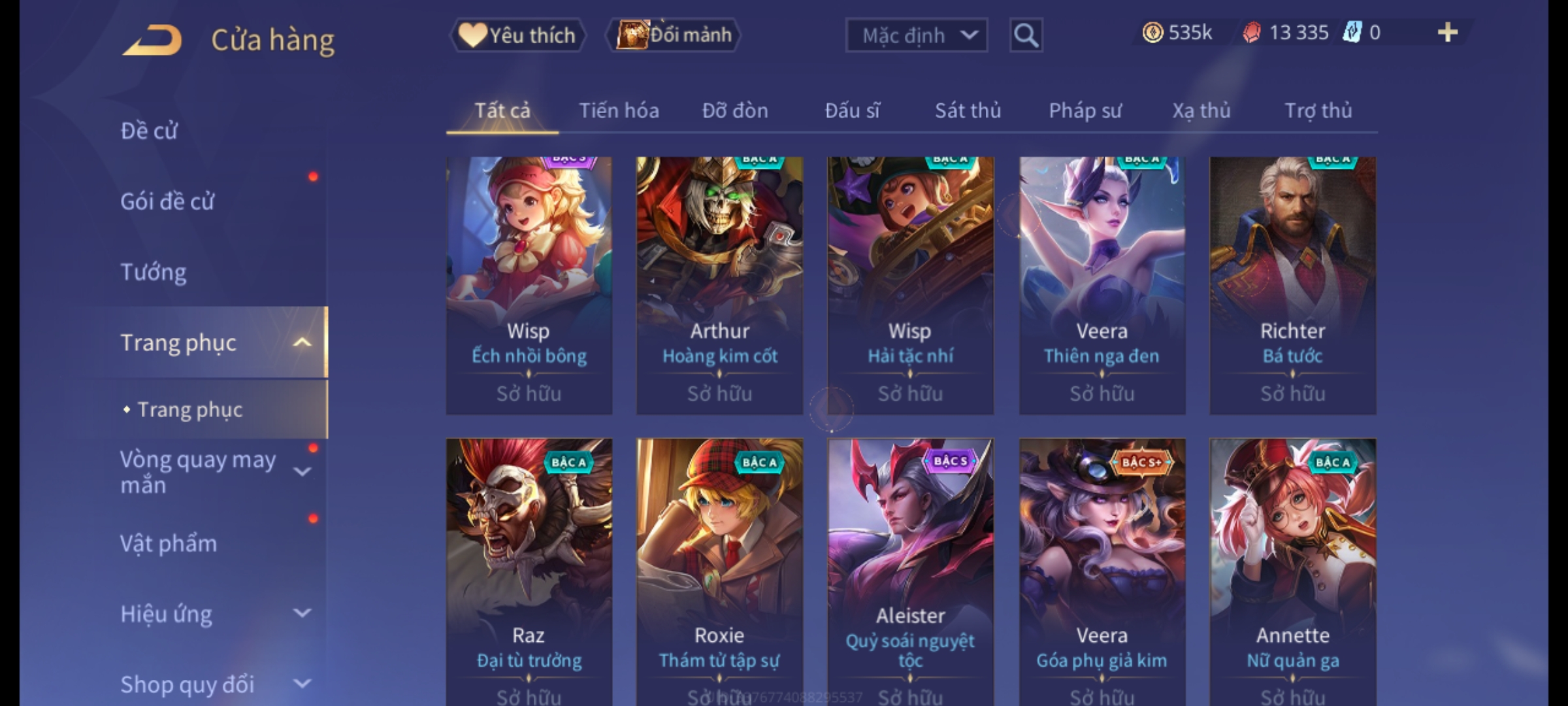Click the gold coin currency icon
Image resolution: width=1568 pixels, height=706 pixels.
[1152, 33]
